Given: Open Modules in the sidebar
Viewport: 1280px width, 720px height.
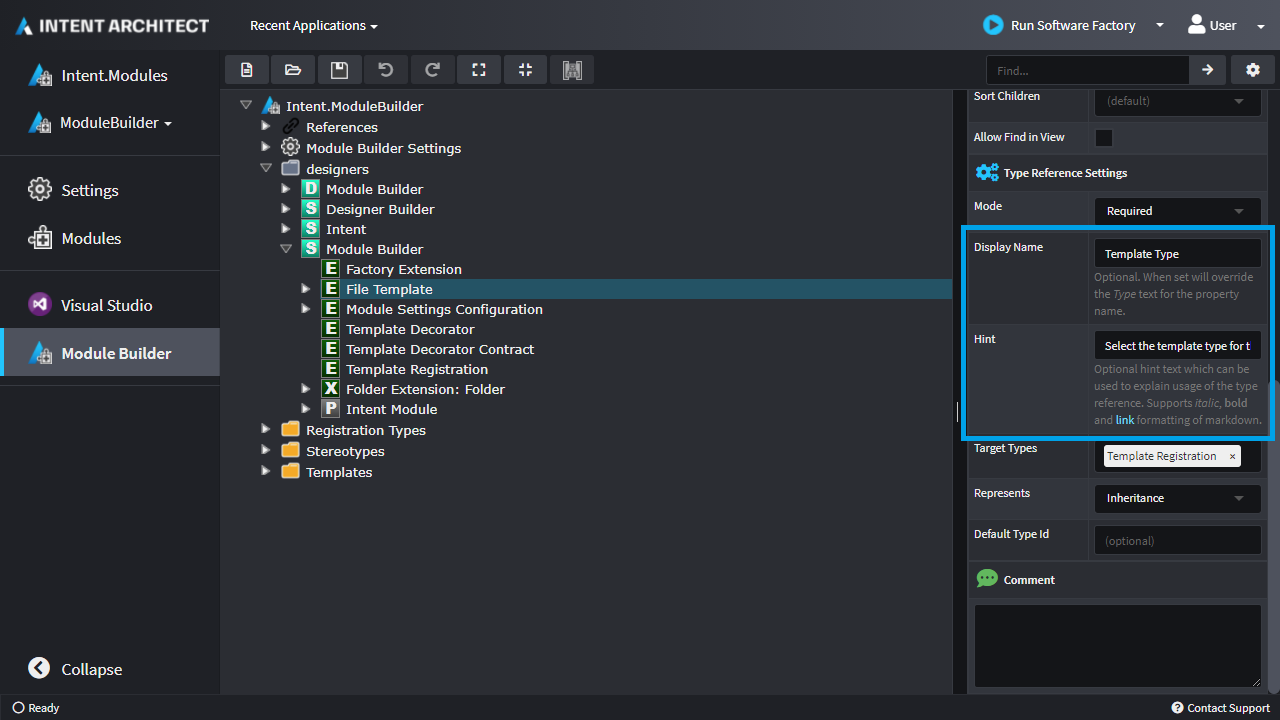Looking at the screenshot, I should 110,238.
